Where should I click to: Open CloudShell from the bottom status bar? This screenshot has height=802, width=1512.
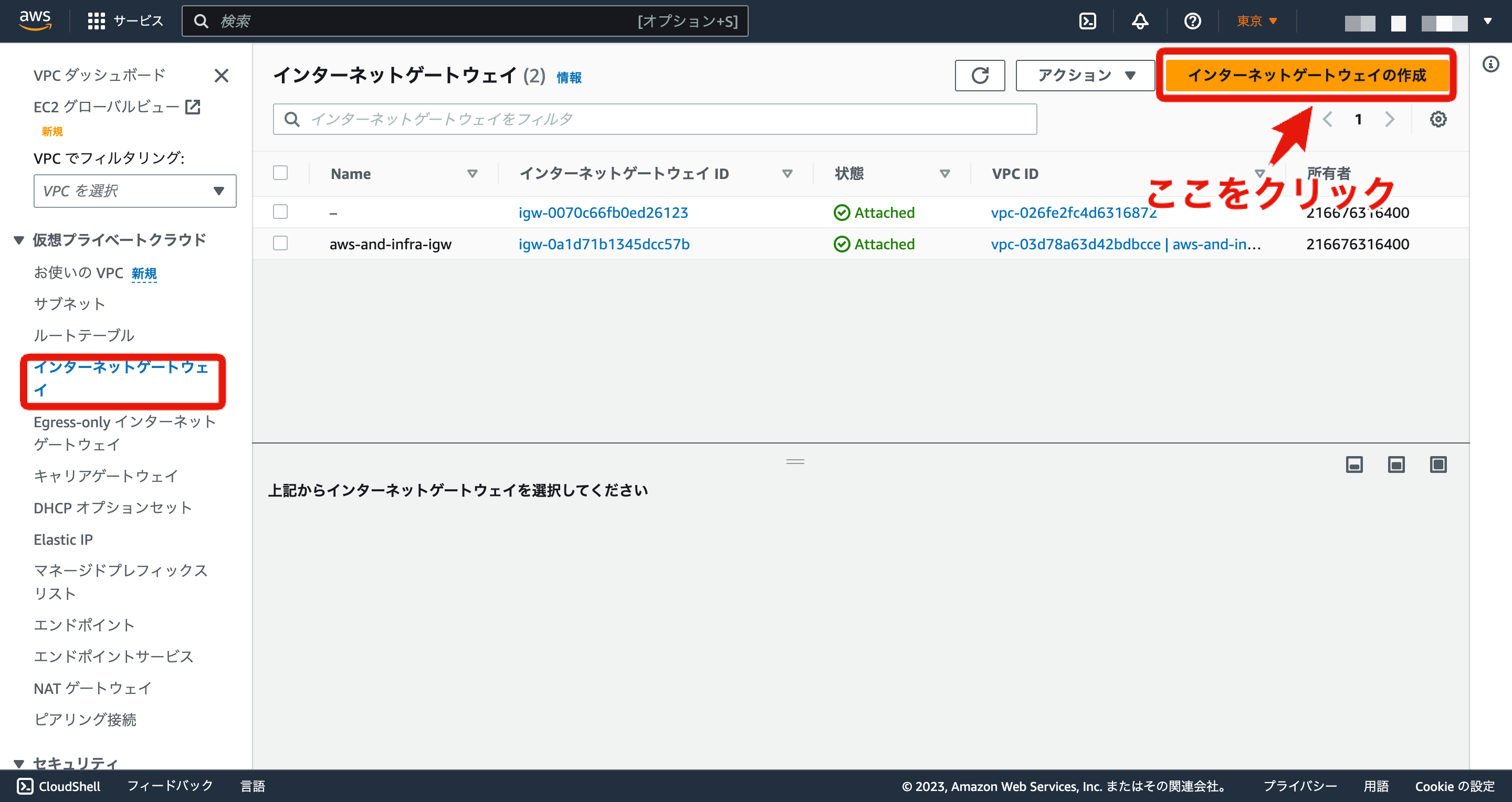(x=59, y=786)
